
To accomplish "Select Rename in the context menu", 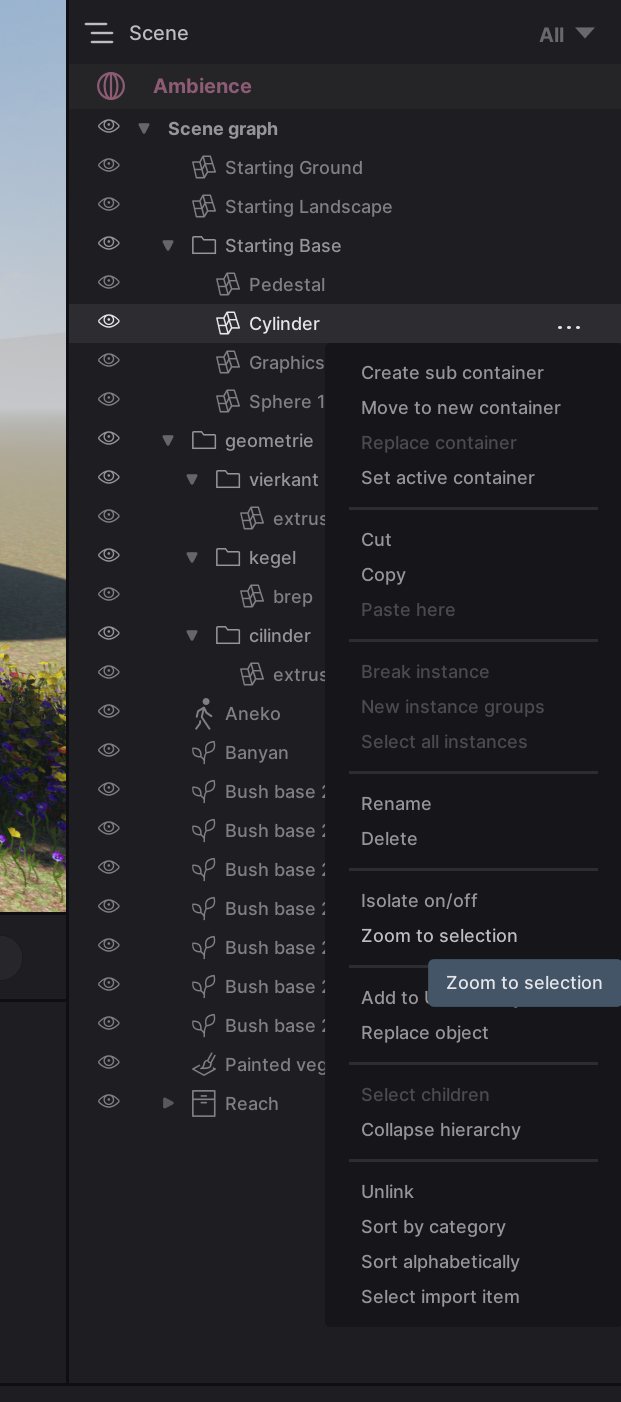I will [396, 804].
